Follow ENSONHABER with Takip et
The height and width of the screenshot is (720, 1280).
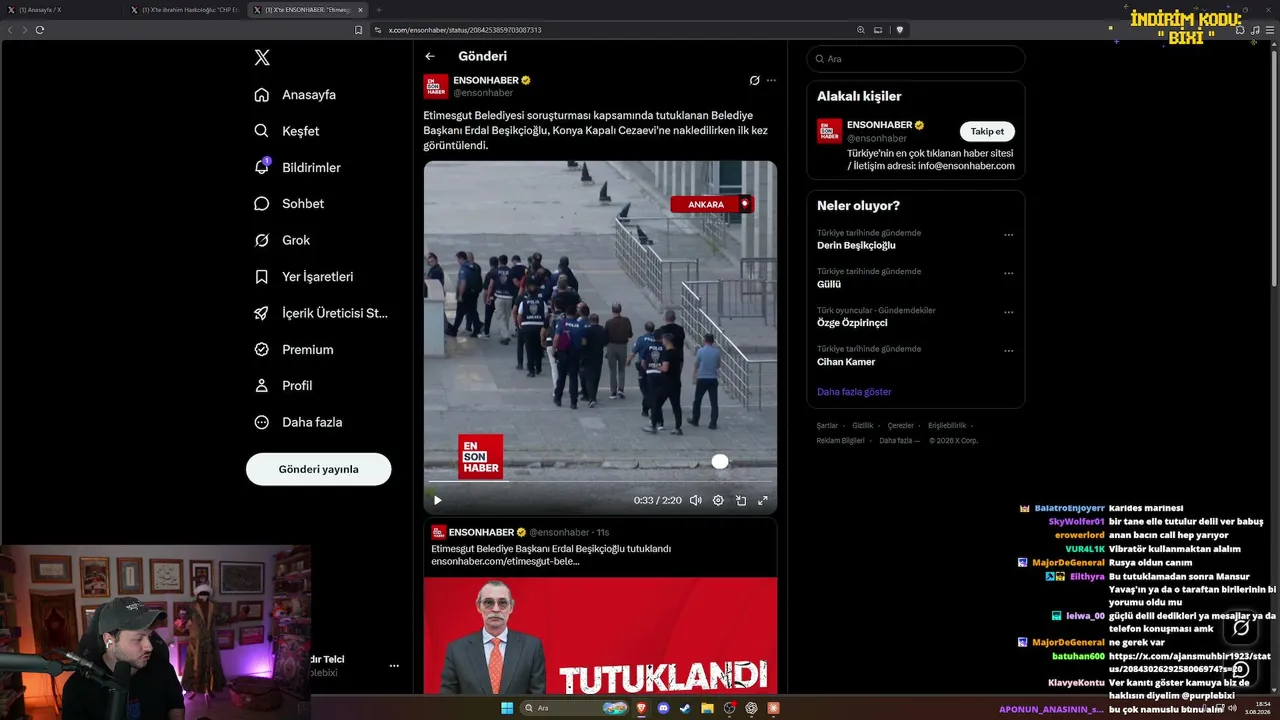tap(987, 131)
